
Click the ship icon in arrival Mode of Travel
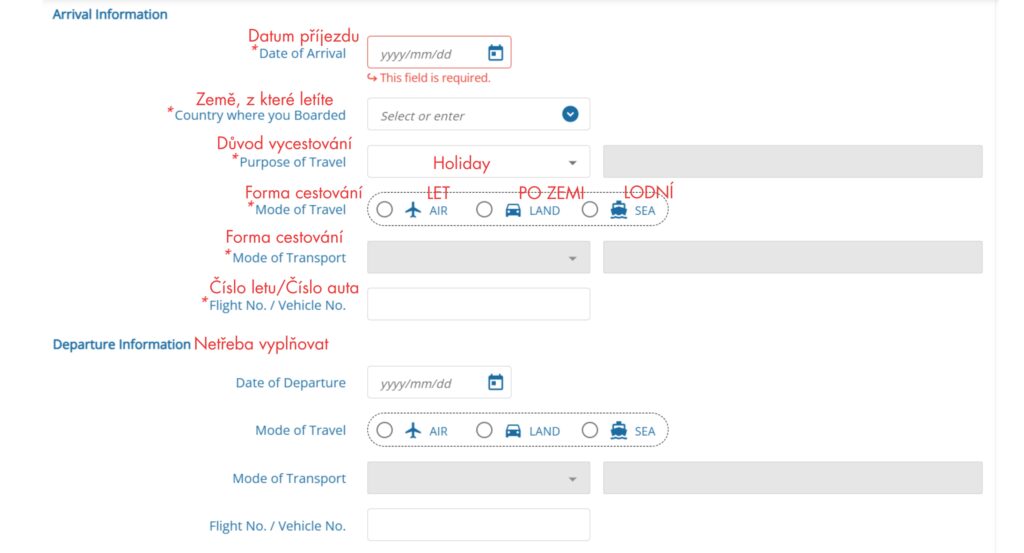(619, 210)
